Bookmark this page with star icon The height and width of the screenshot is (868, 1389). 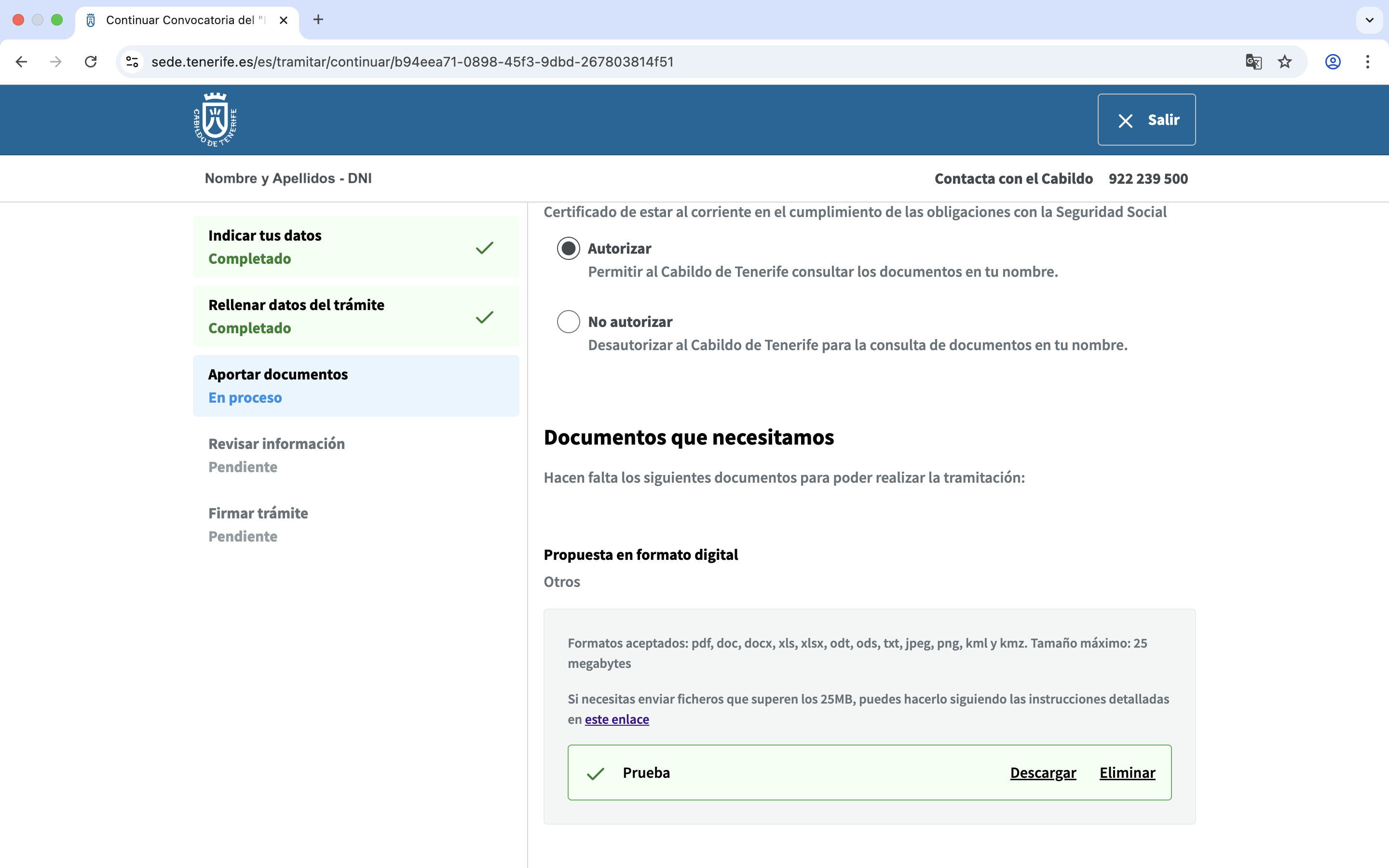tap(1284, 62)
